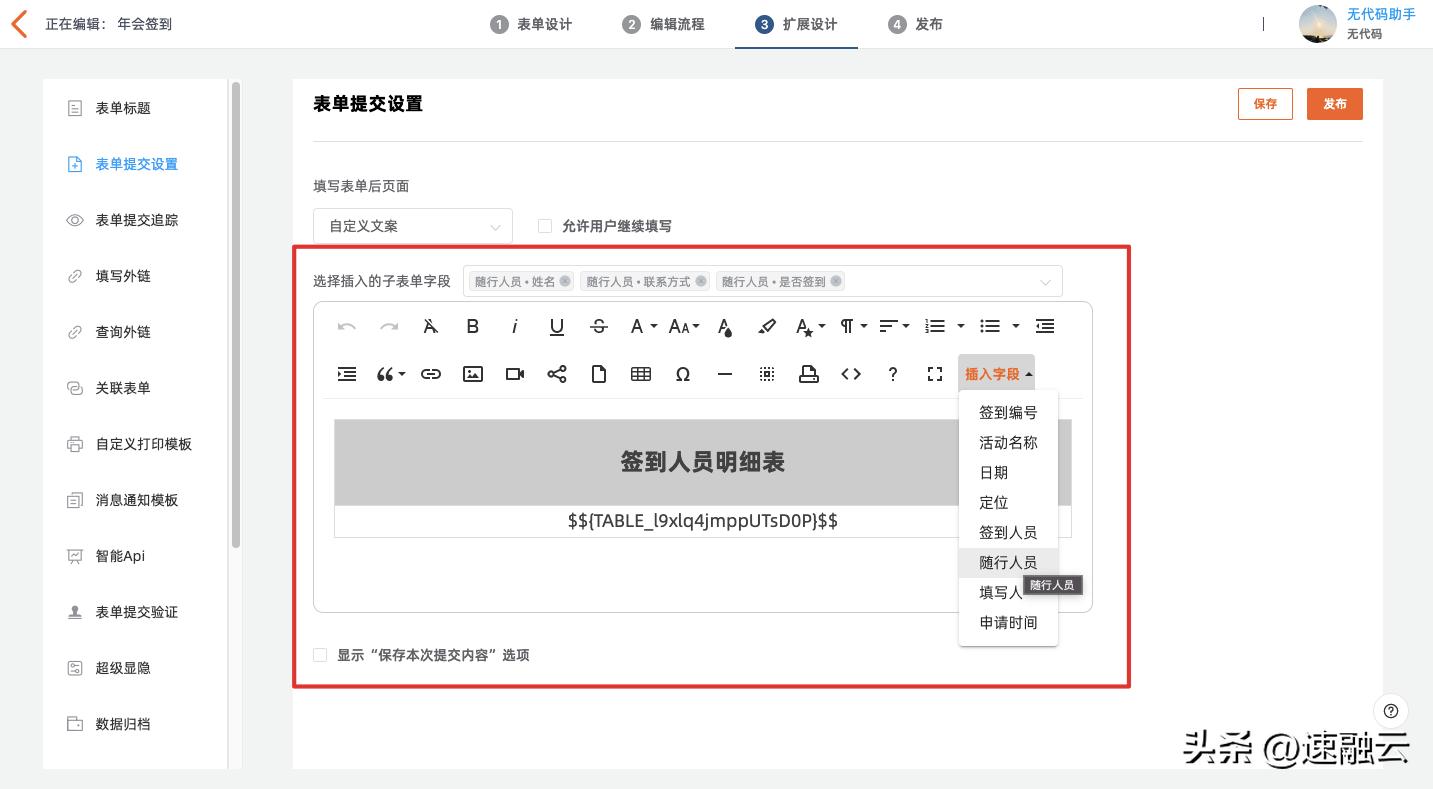Switch to the 发布 step tab
The width and height of the screenshot is (1433, 789).
coord(914,24)
